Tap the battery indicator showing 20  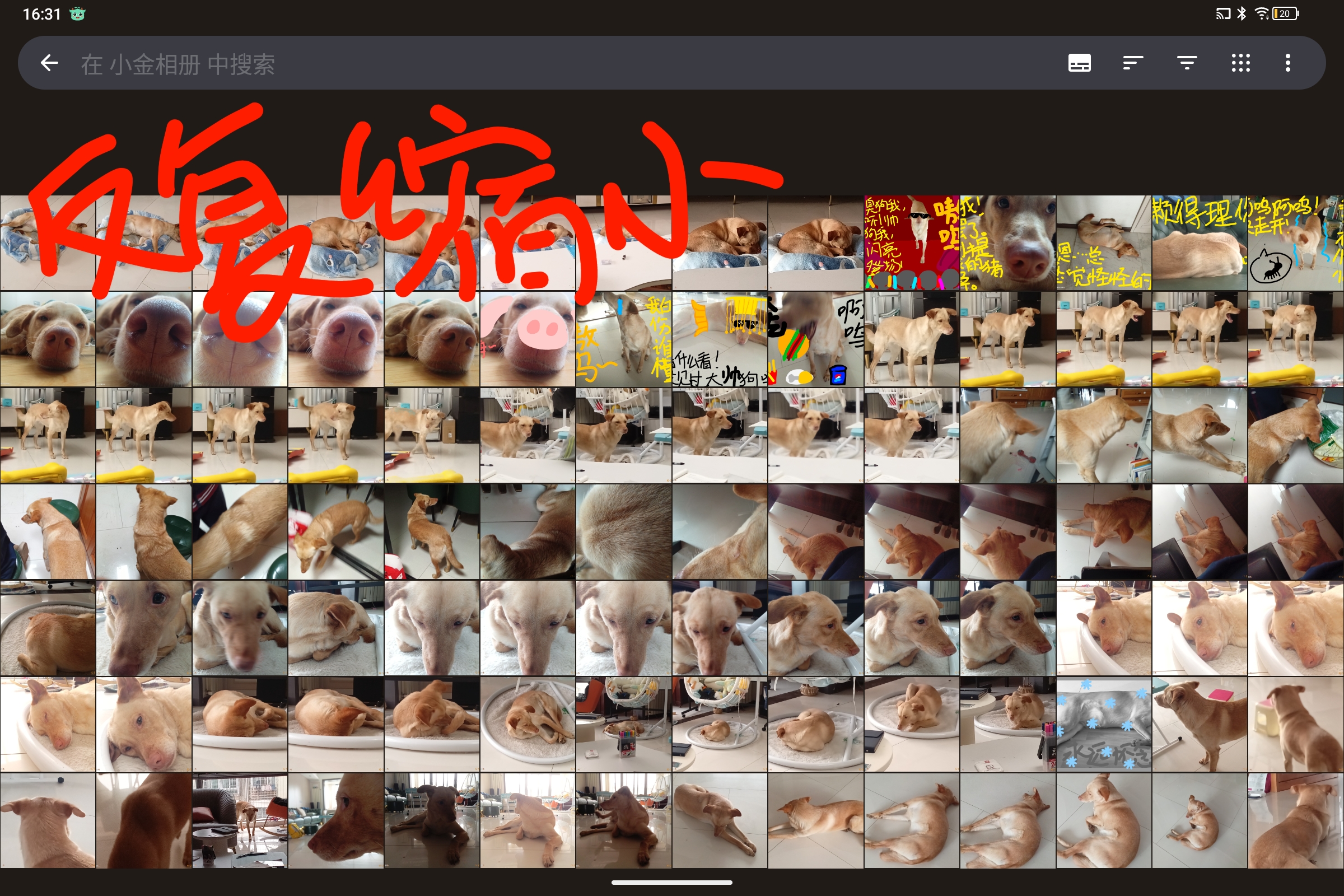point(1286,13)
